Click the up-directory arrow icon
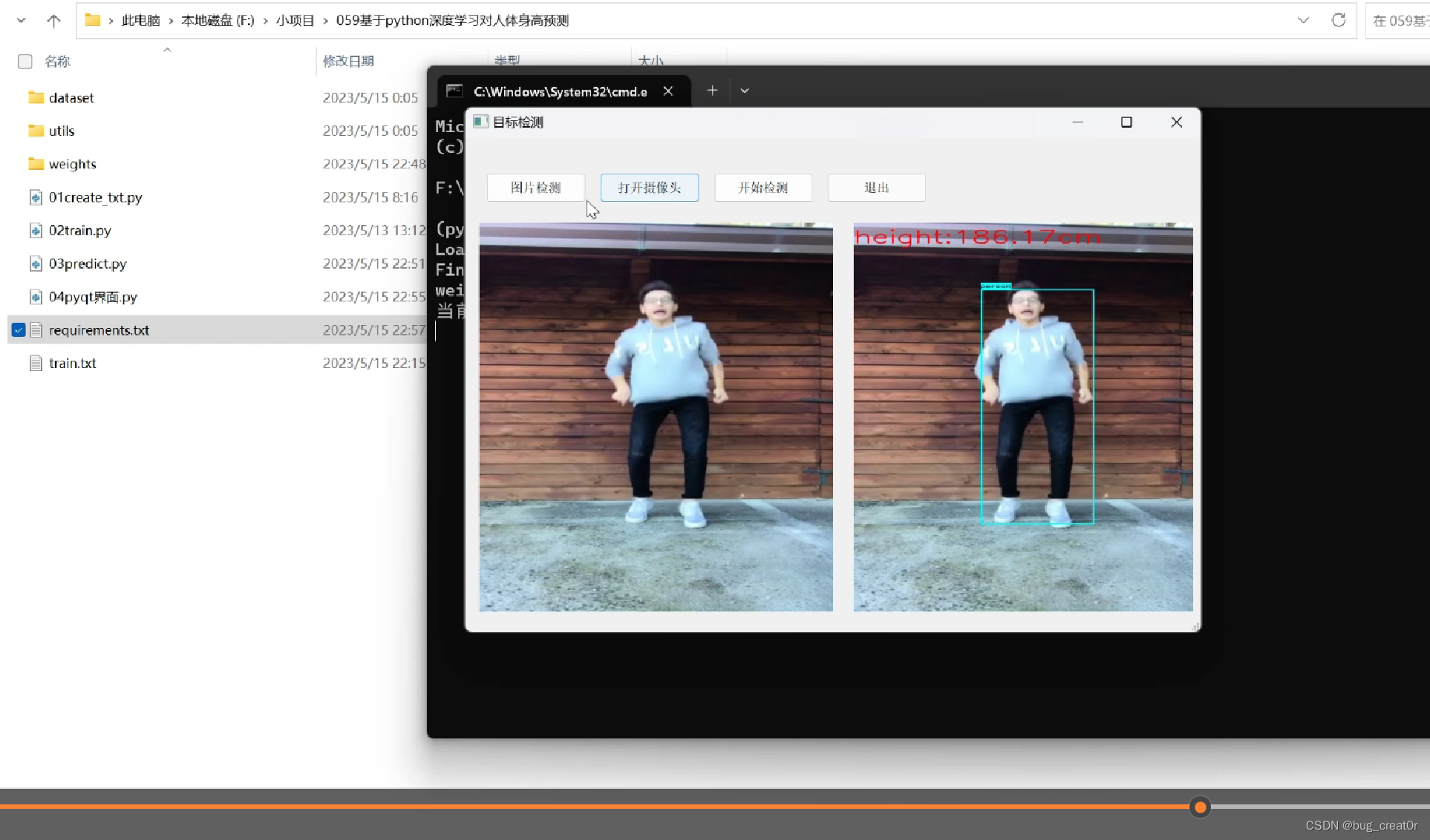Viewport: 1430px width, 840px height. (x=53, y=21)
